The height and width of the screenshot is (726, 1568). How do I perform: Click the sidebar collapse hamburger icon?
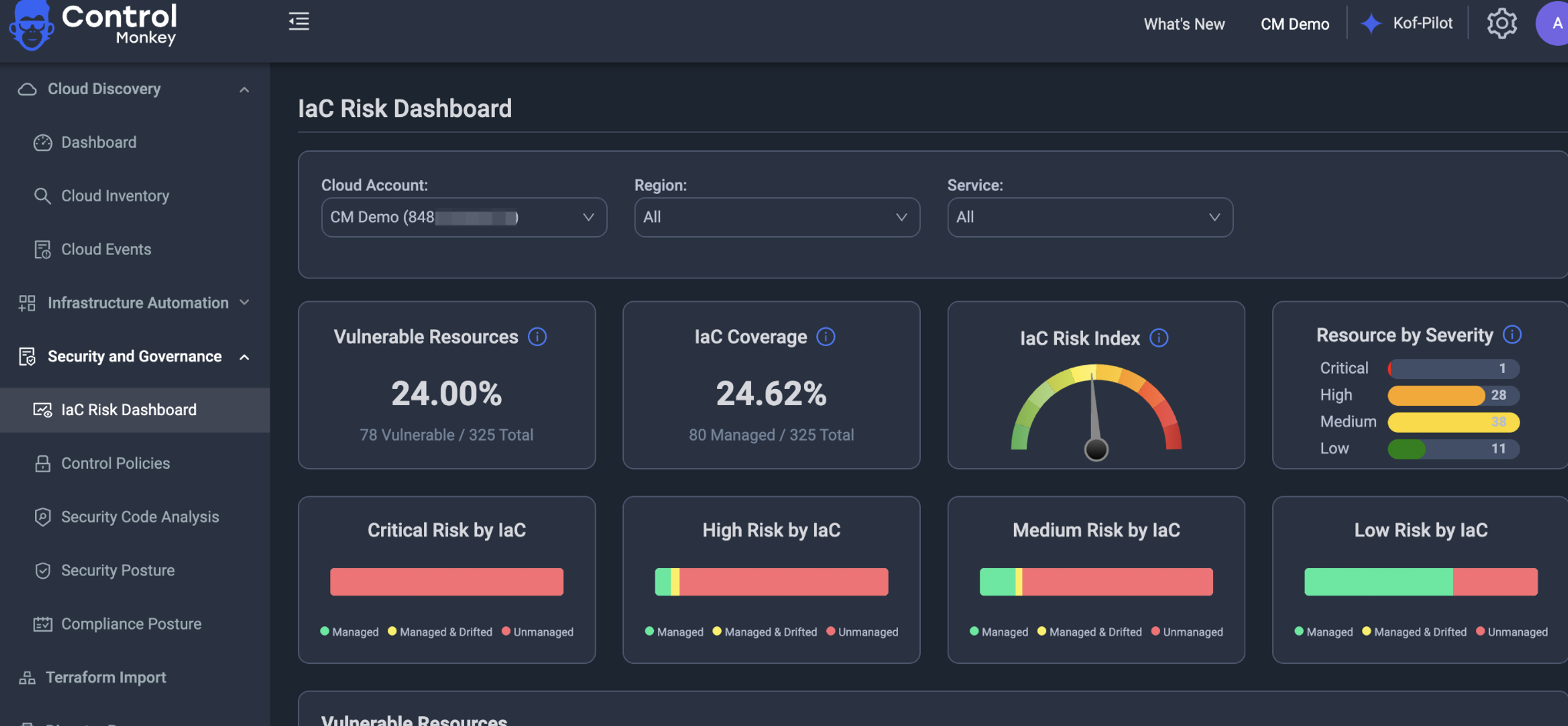point(298,21)
